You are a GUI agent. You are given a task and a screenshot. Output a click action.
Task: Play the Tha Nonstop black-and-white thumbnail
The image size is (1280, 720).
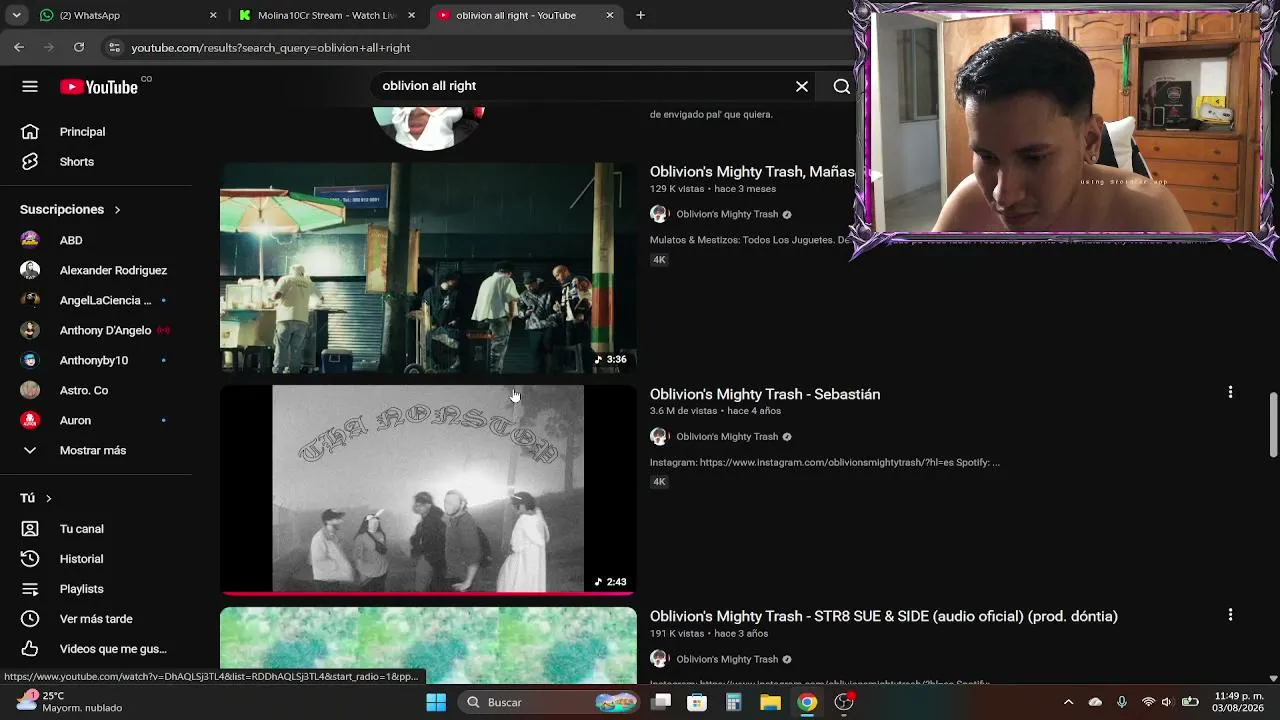coord(428,490)
